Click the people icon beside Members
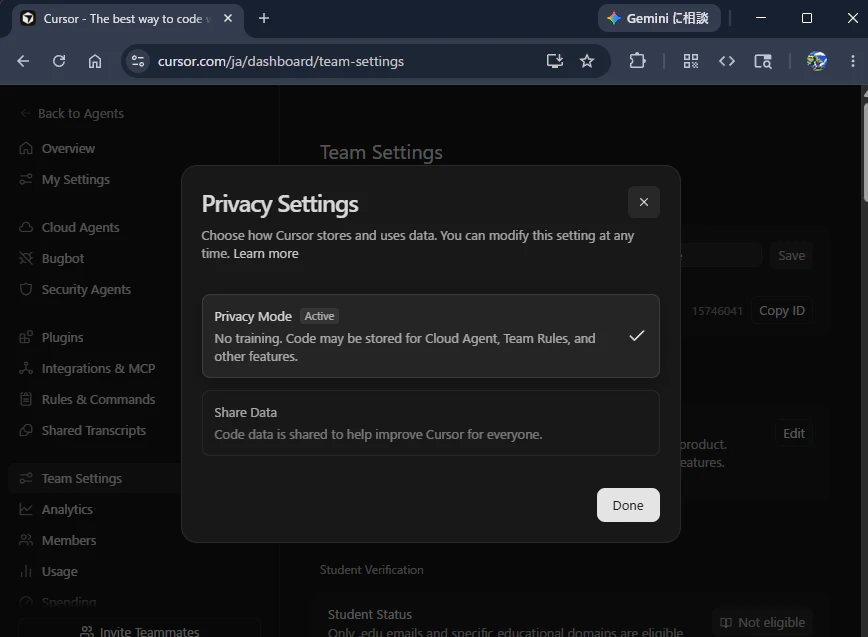 (x=26, y=540)
